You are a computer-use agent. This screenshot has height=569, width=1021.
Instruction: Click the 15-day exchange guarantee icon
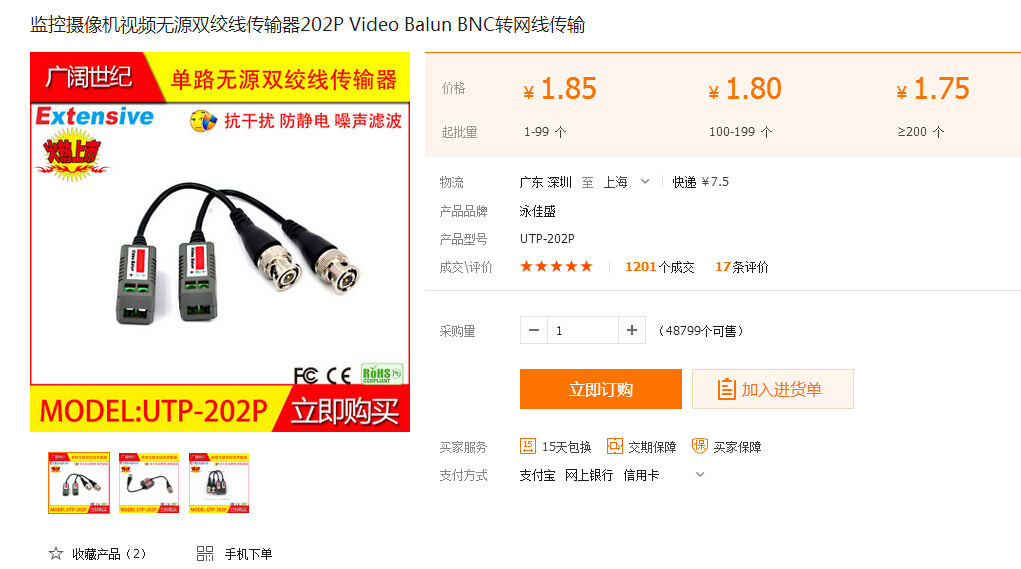(527, 446)
